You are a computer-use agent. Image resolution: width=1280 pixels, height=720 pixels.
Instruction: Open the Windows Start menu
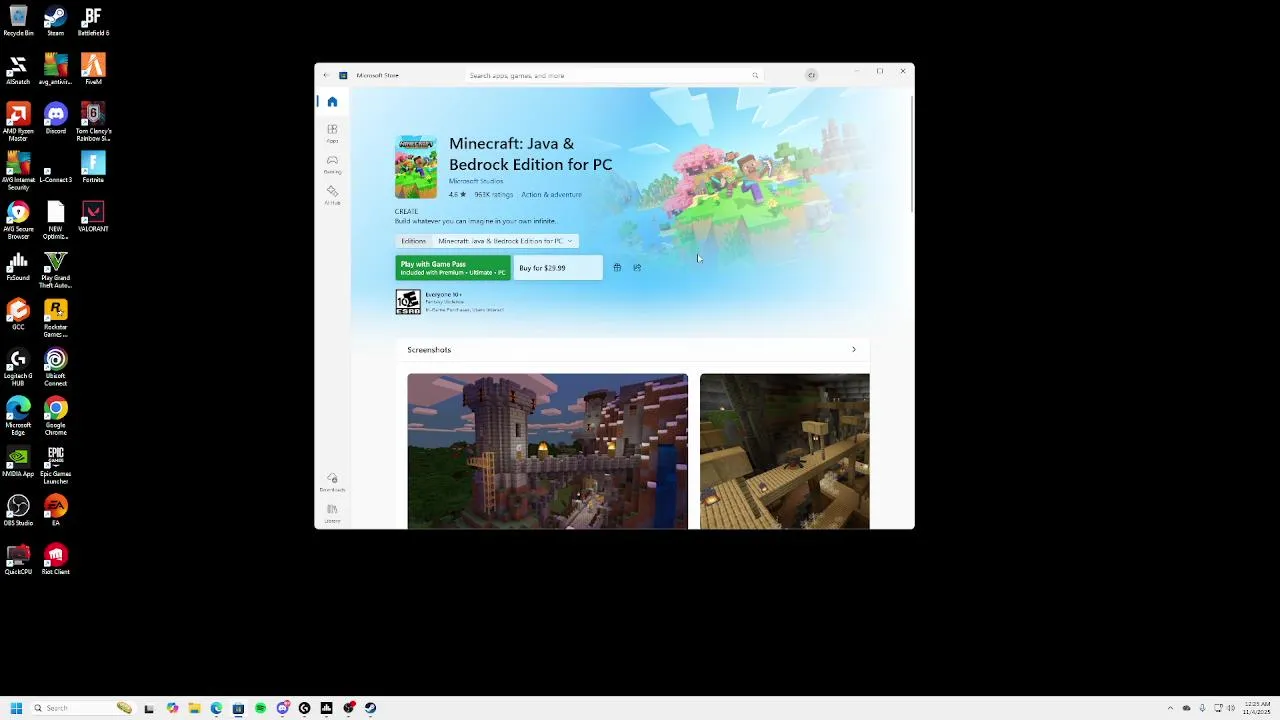click(16, 708)
